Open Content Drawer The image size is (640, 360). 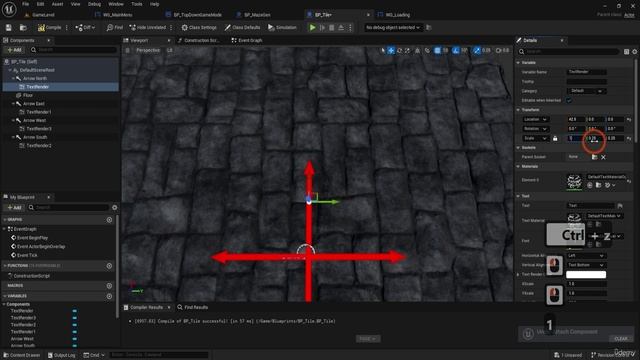pyautogui.click(x=22, y=355)
